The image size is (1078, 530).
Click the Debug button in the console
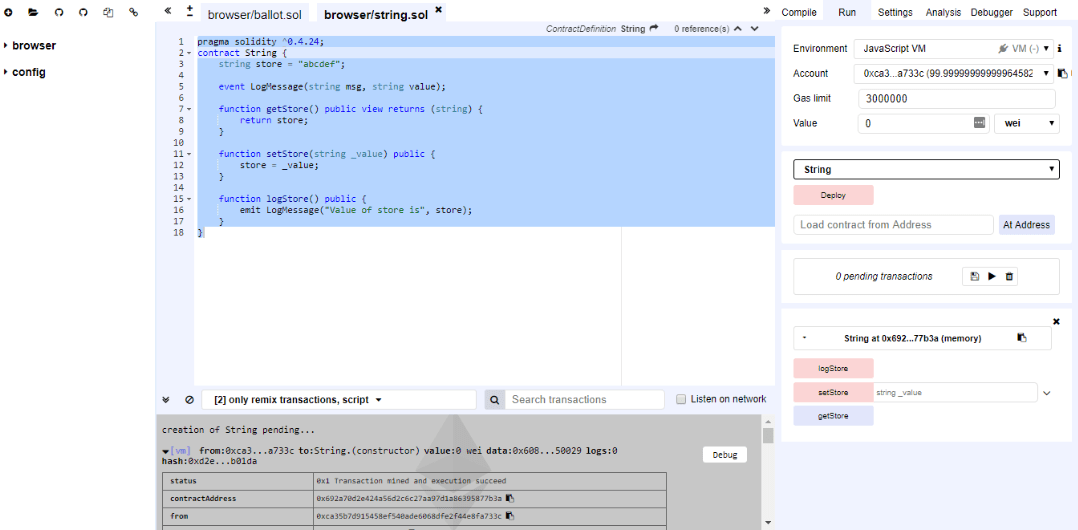[x=724, y=455]
